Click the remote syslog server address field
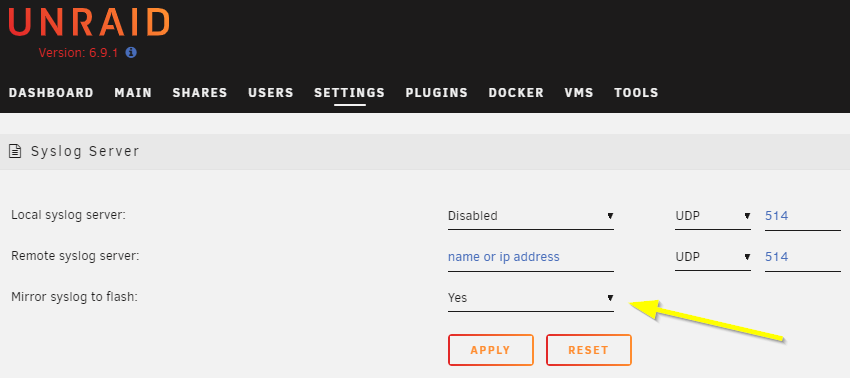 pos(531,257)
